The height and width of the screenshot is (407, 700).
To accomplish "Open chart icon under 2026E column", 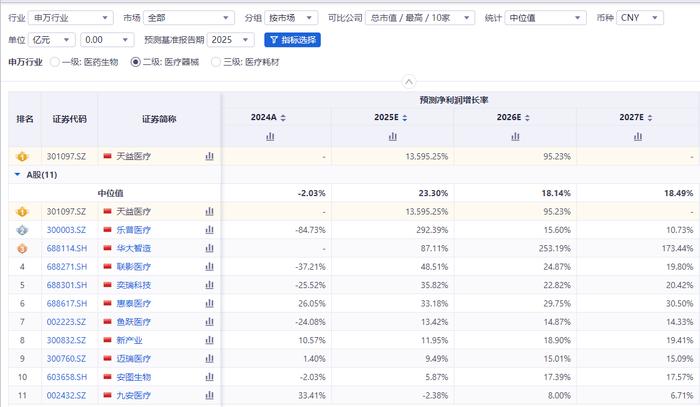I will coord(515,136).
